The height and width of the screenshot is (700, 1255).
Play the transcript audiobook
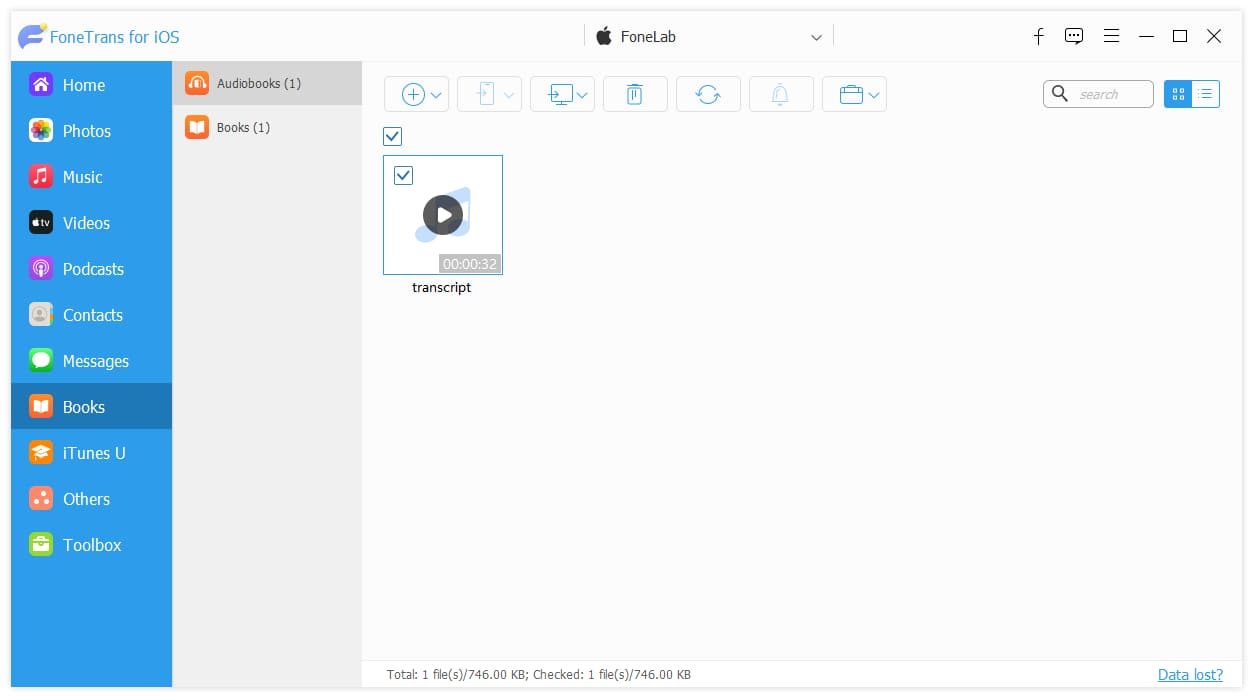point(443,215)
